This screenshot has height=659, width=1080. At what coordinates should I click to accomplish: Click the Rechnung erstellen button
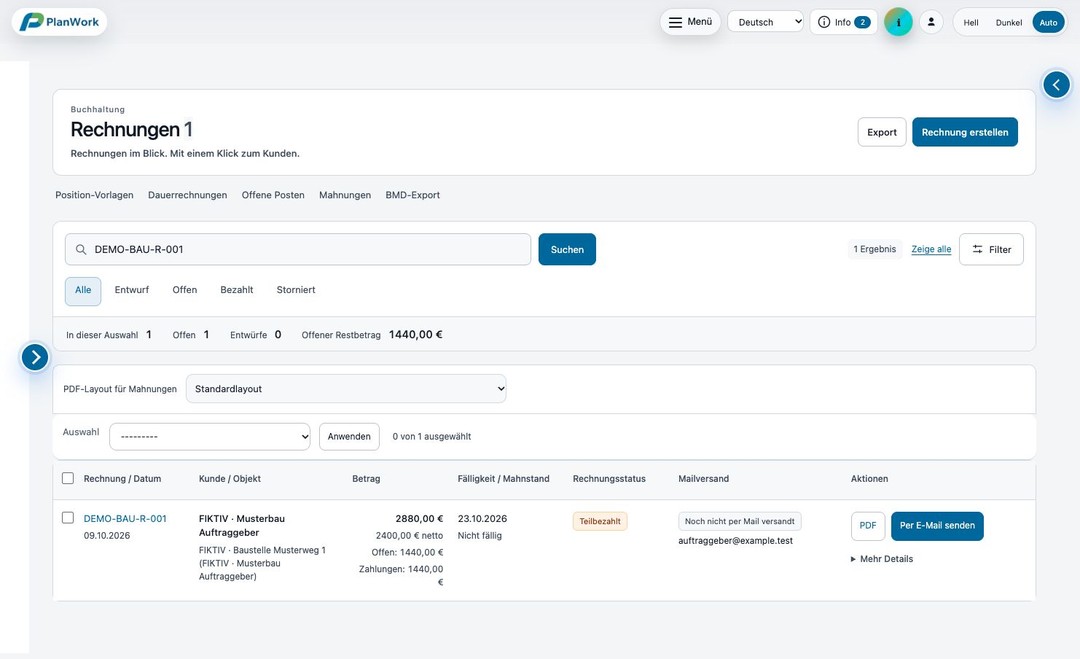click(965, 132)
